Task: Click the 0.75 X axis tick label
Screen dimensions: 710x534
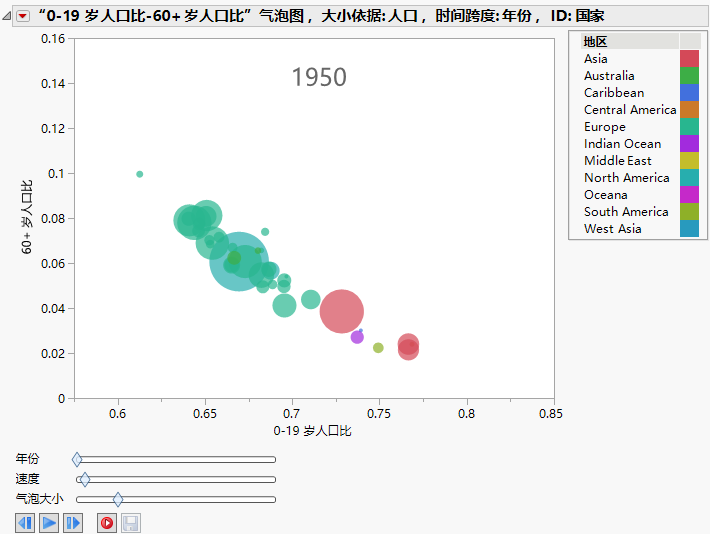Action: click(379, 414)
